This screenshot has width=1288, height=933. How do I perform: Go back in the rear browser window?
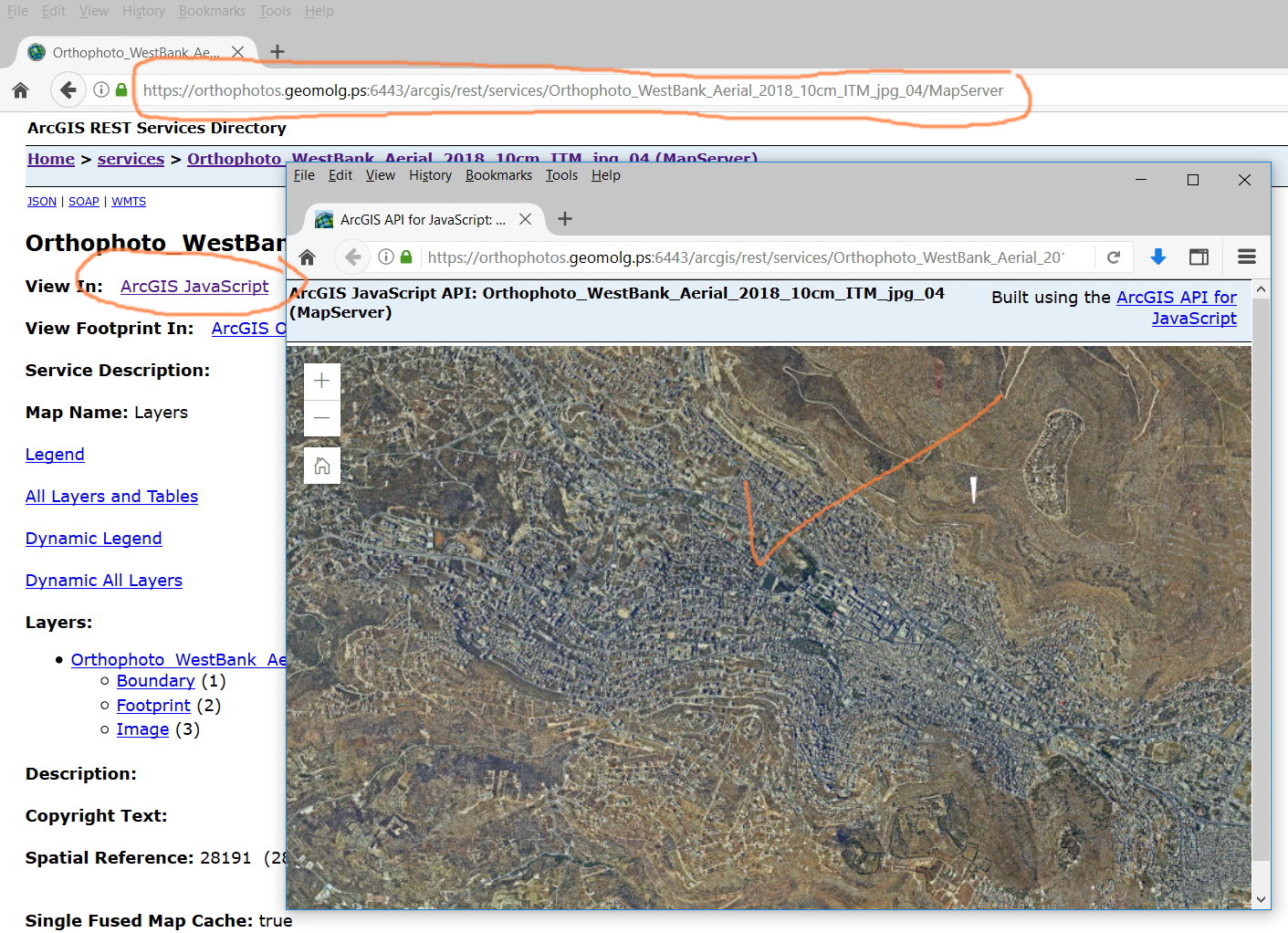67,89
